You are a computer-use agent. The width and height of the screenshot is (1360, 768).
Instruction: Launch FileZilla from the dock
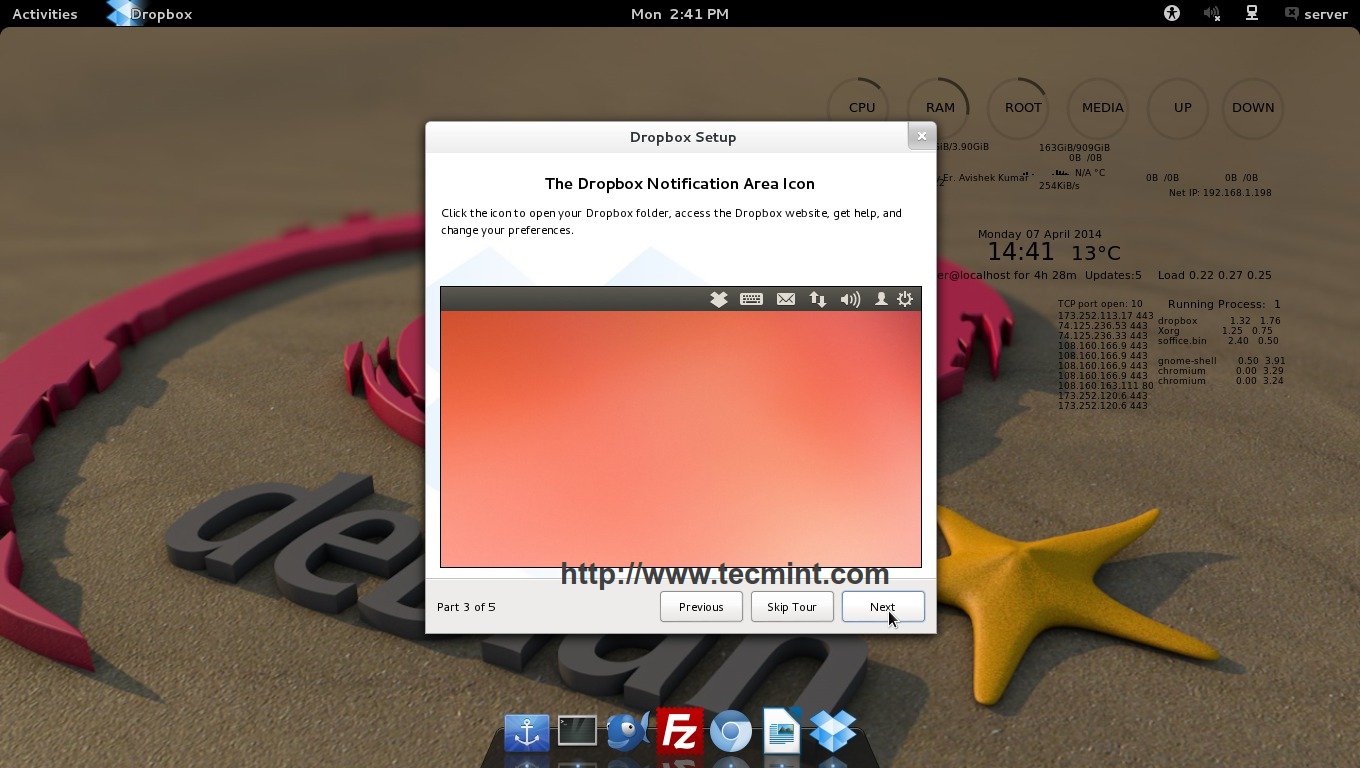680,731
